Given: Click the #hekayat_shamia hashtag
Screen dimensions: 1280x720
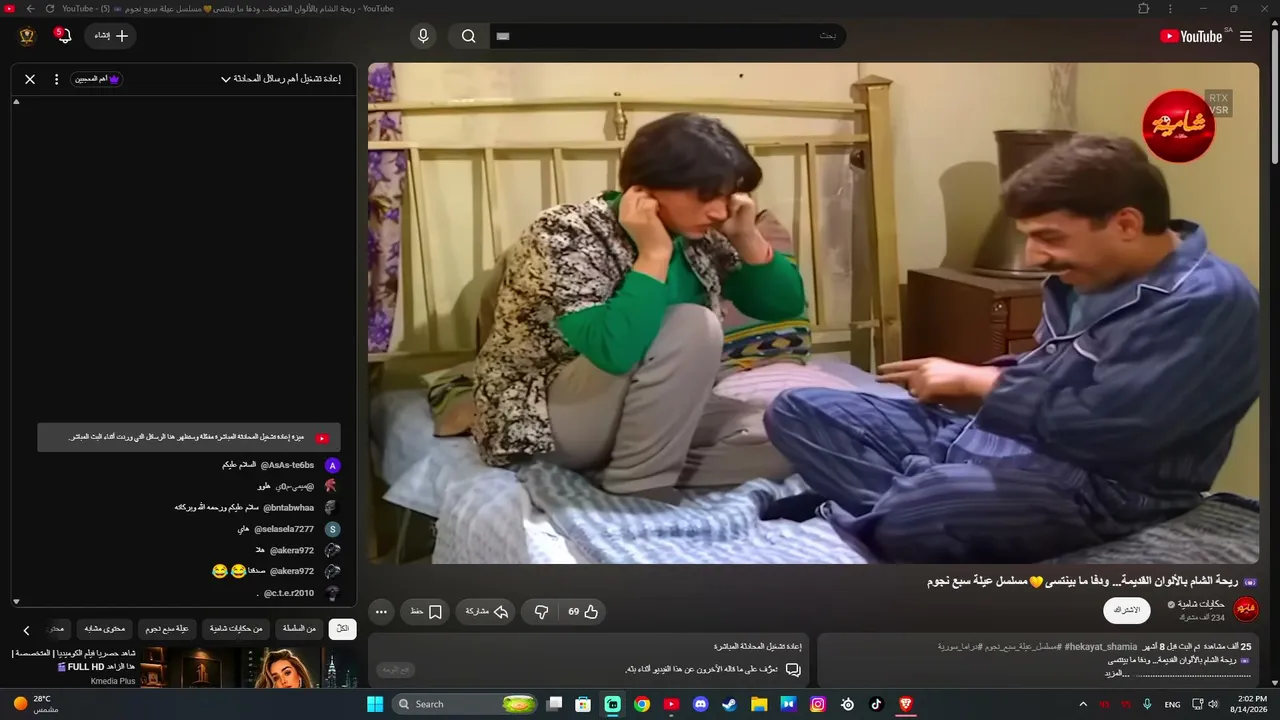Looking at the screenshot, I should click(x=1100, y=647).
